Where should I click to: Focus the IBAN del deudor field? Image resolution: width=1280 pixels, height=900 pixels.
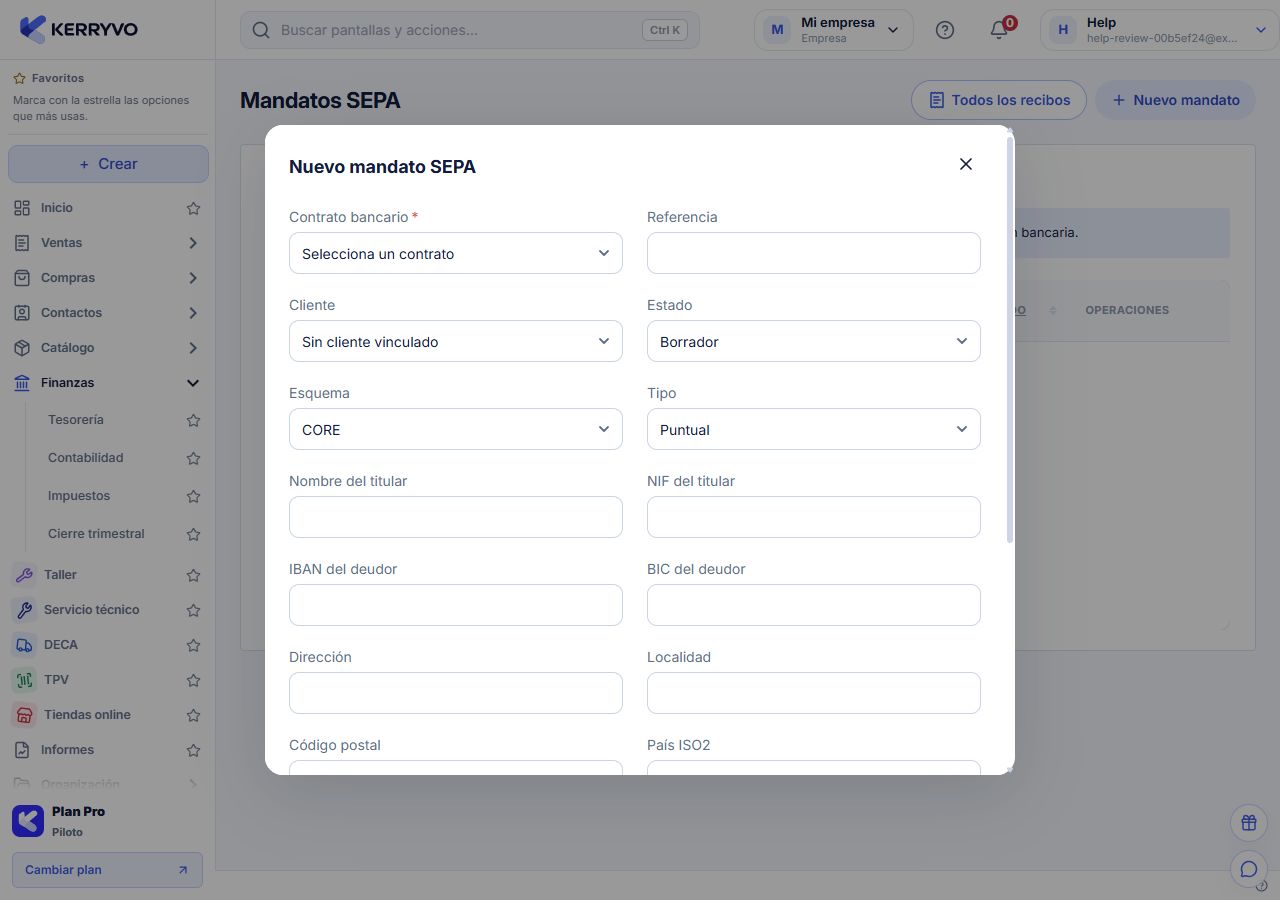coord(456,605)
